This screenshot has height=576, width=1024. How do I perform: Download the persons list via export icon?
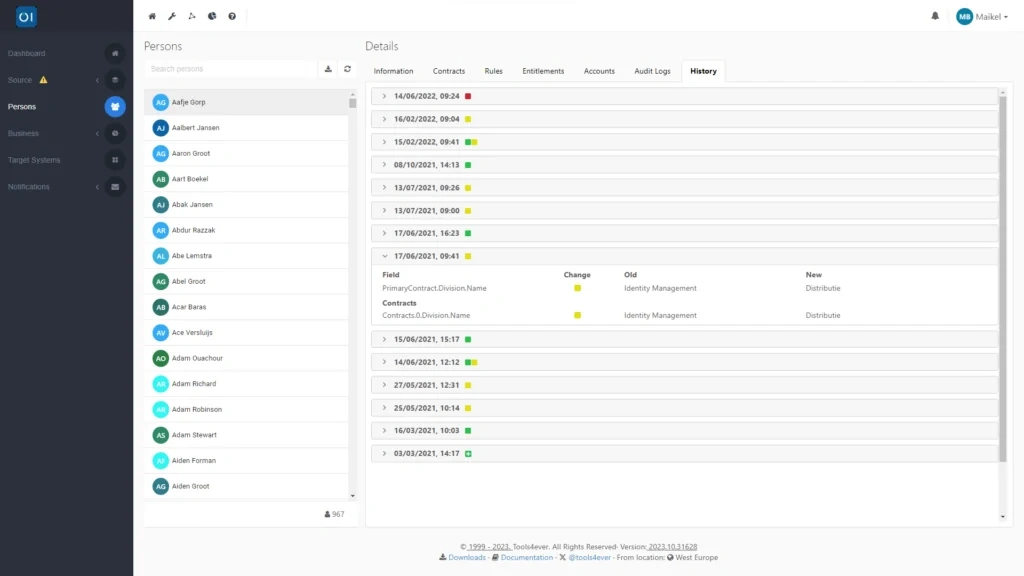(328, 69)
